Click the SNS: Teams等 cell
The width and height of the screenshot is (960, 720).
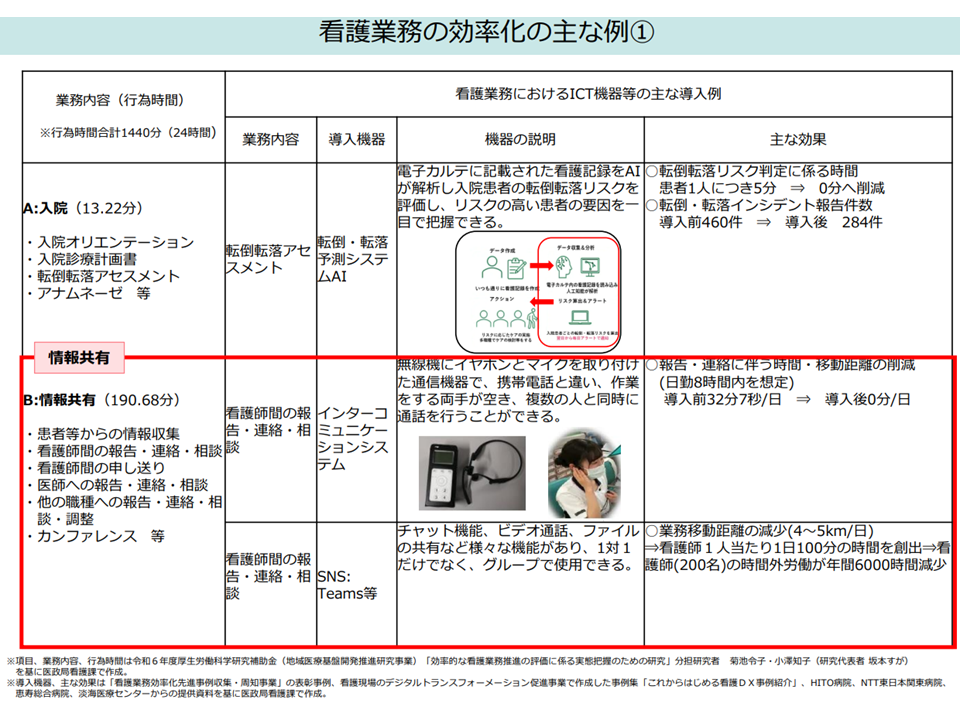[x=347, y=584]
